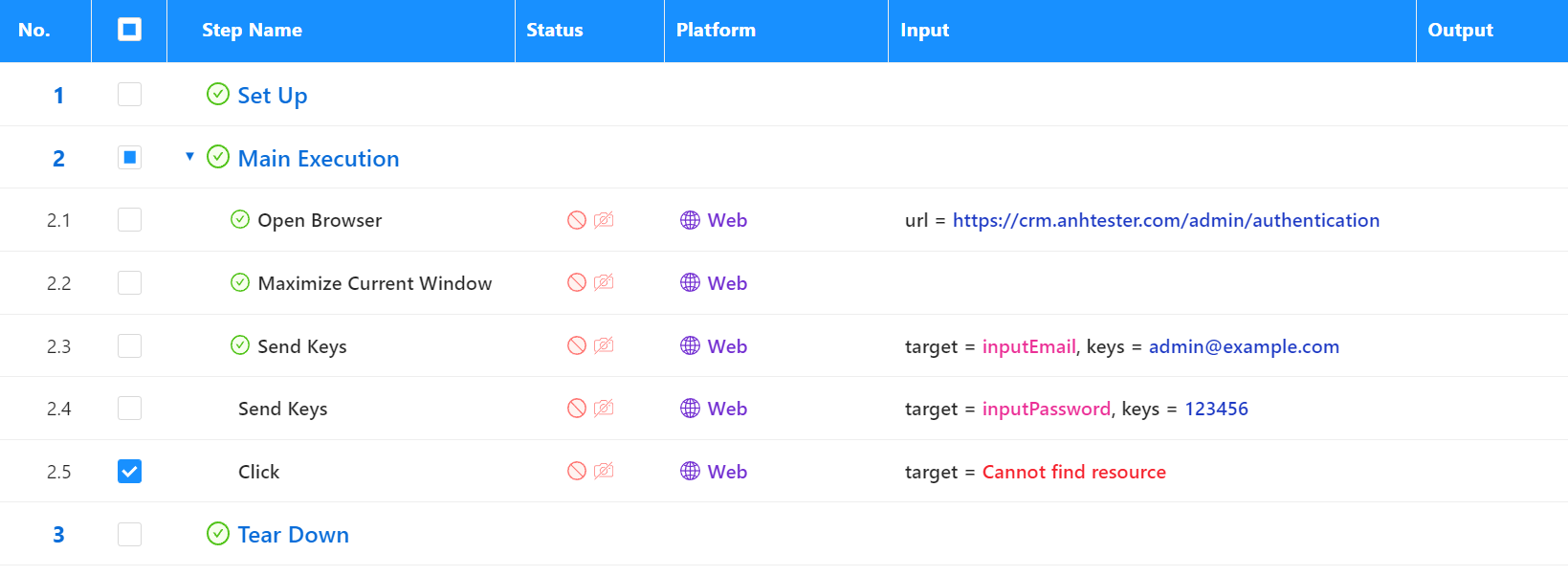
Task: Click the success check icon beside Maximize Current Window
Action: [240, 282]
